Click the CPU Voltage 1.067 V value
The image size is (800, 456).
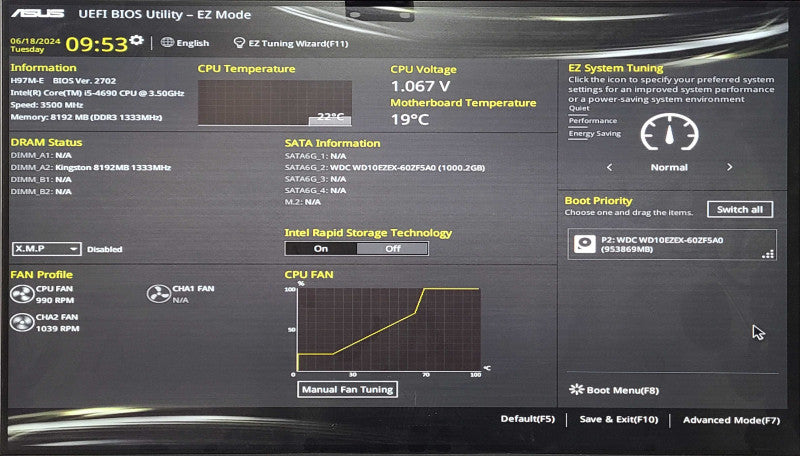point(420,86)
